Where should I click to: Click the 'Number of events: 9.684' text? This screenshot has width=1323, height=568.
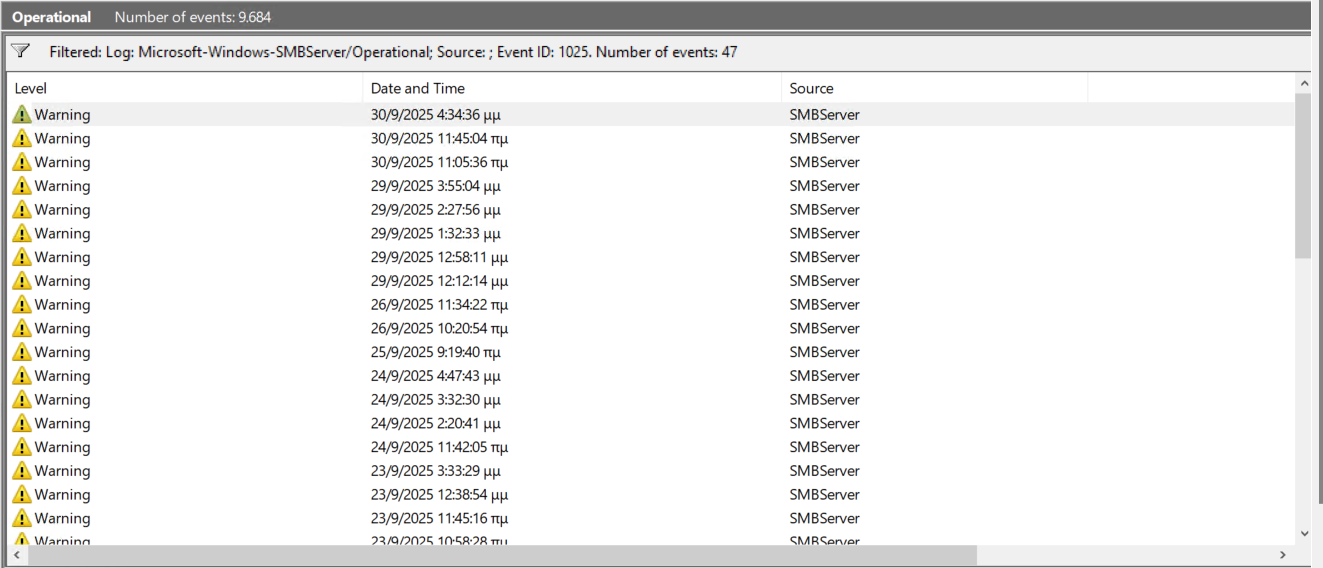point(193,17)
